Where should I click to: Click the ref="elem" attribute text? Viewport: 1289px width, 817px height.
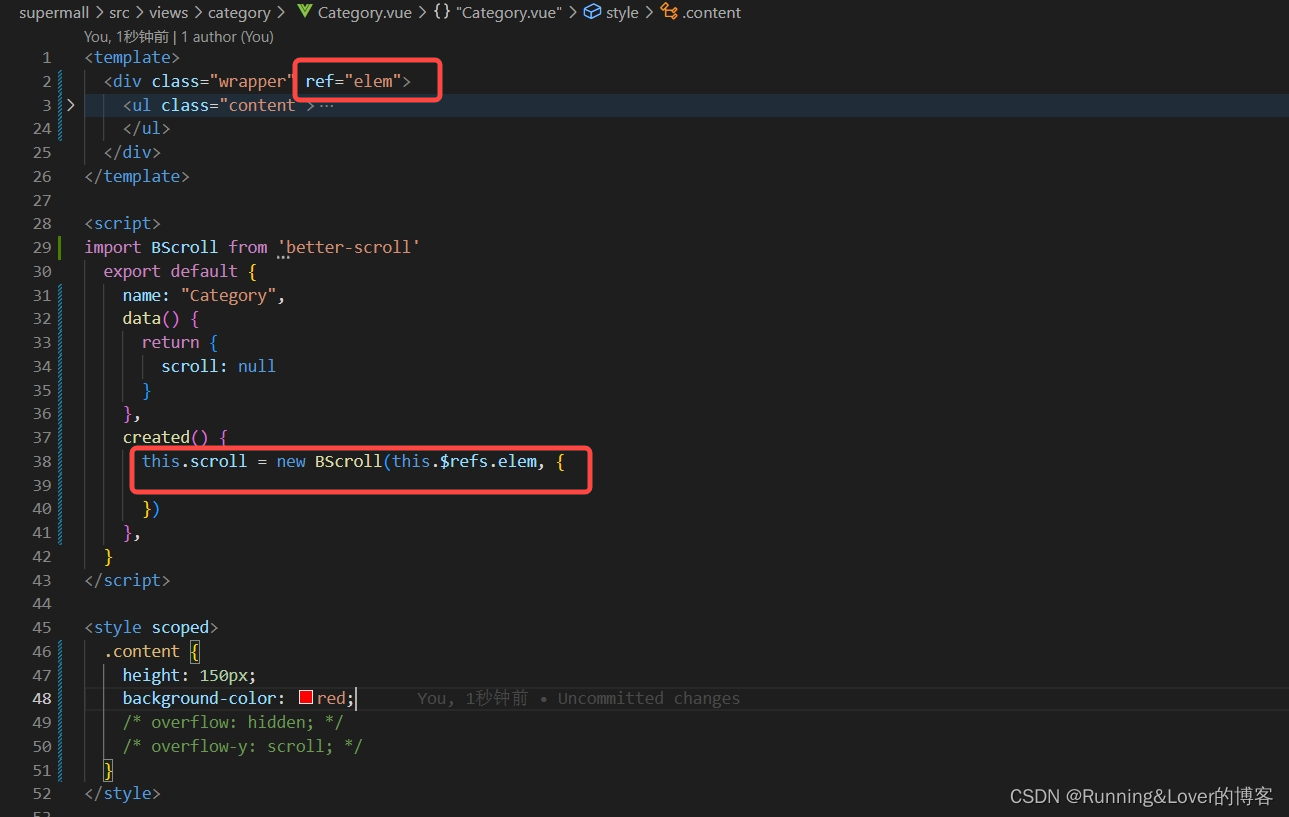click(x=353, y=81)
